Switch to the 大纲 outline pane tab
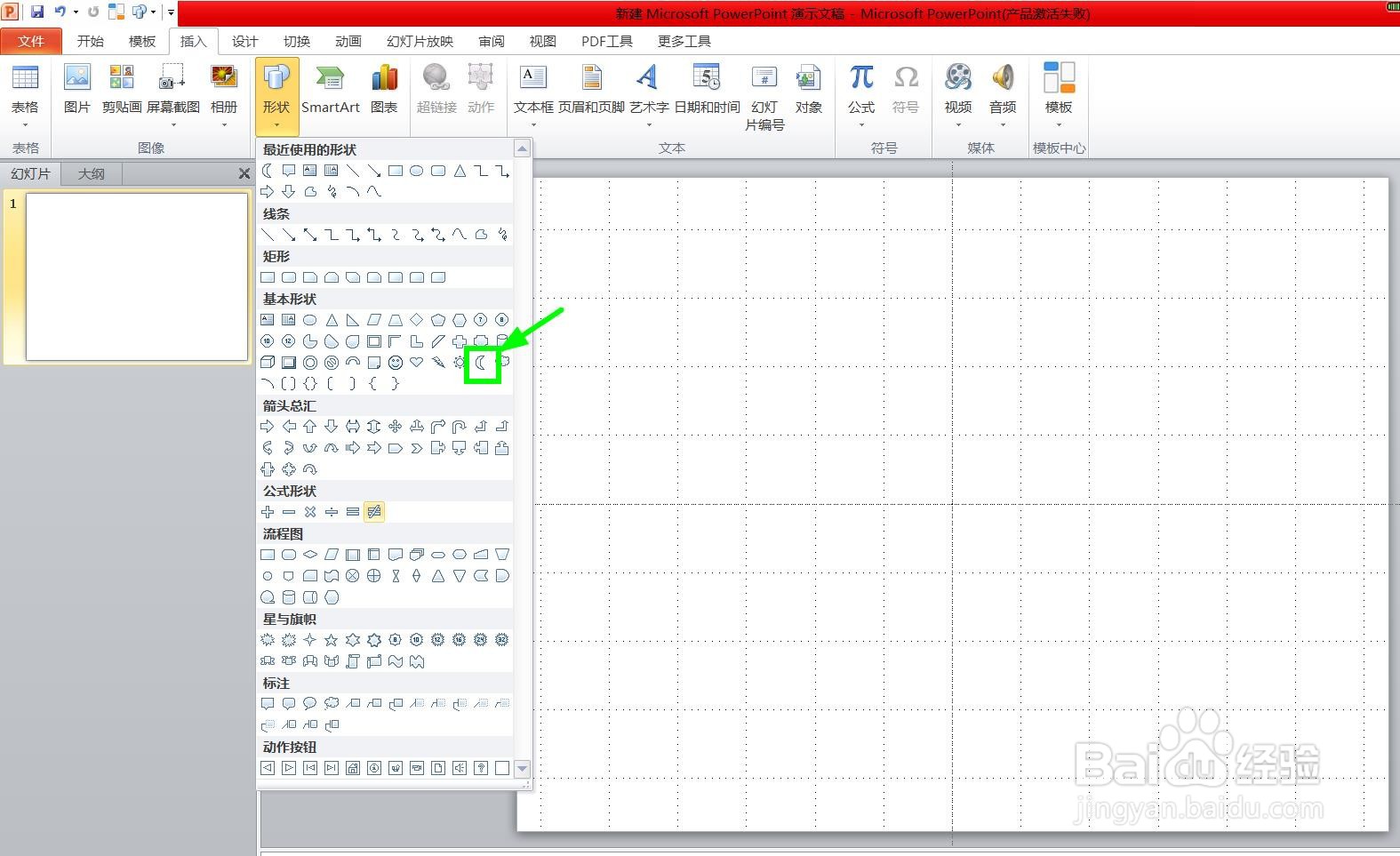The height and width of the screenshot is (856, 1400). tap(92, 173)
